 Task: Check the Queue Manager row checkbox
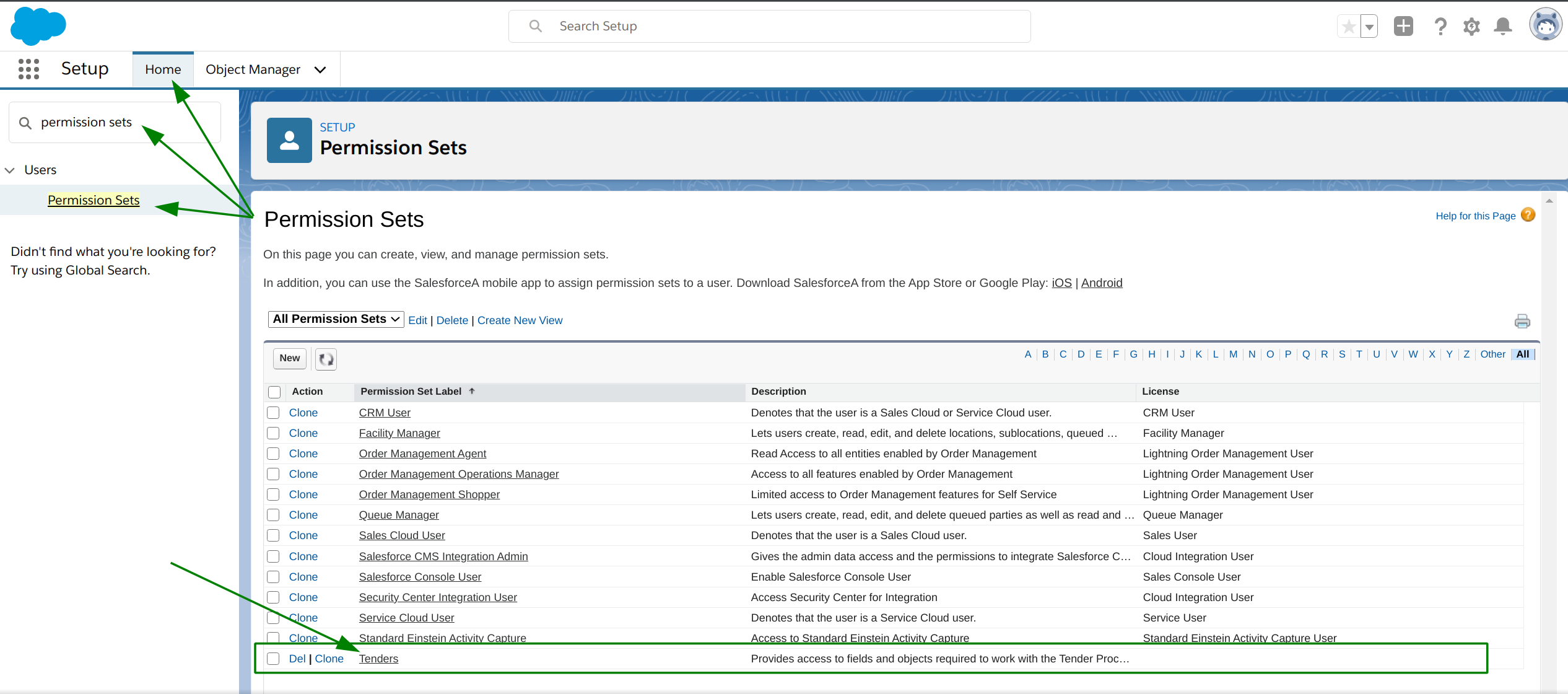tap(273, 515)
